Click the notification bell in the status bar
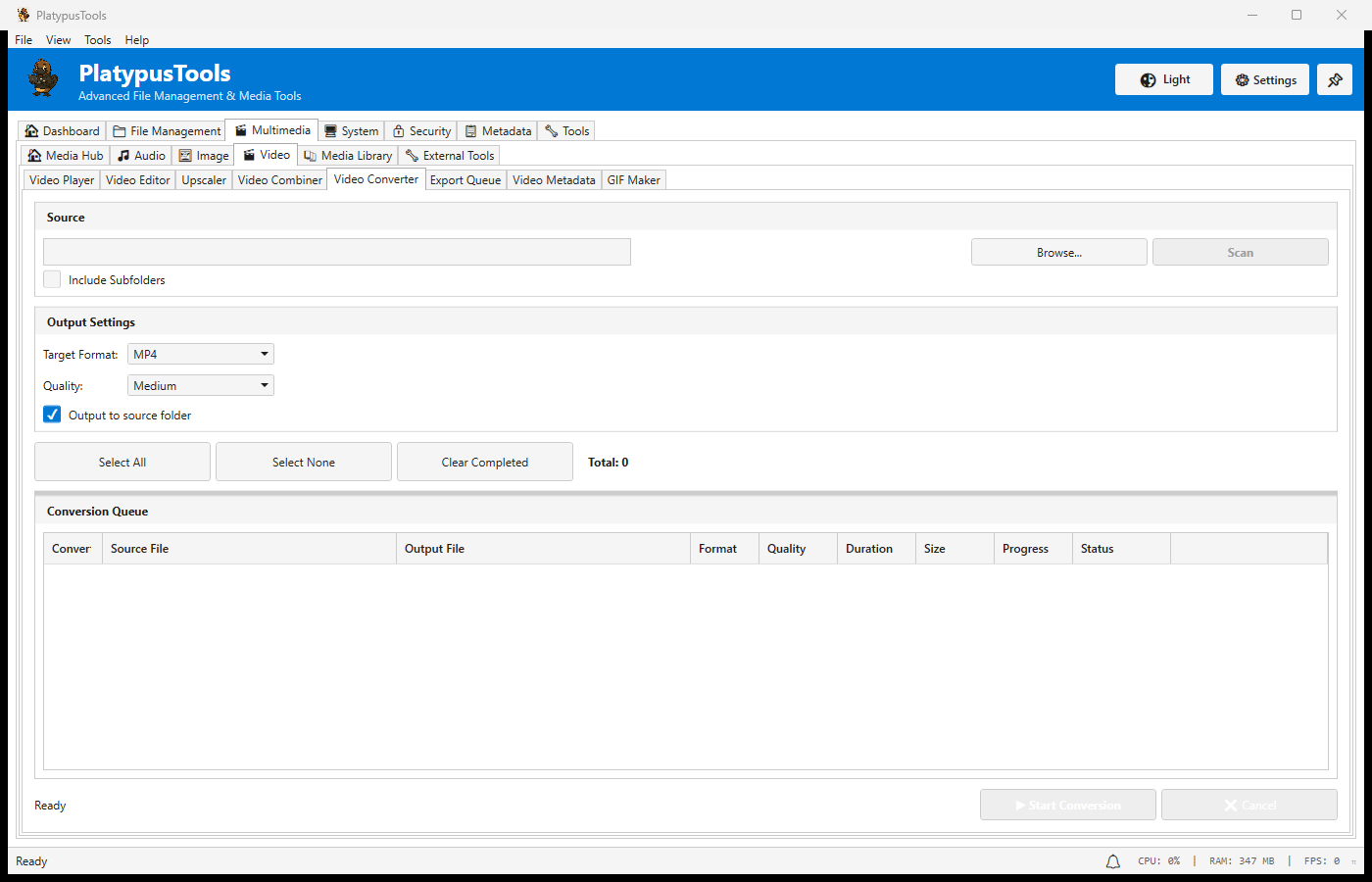Screen dimensions: 1372x882 click(1112, 860)
